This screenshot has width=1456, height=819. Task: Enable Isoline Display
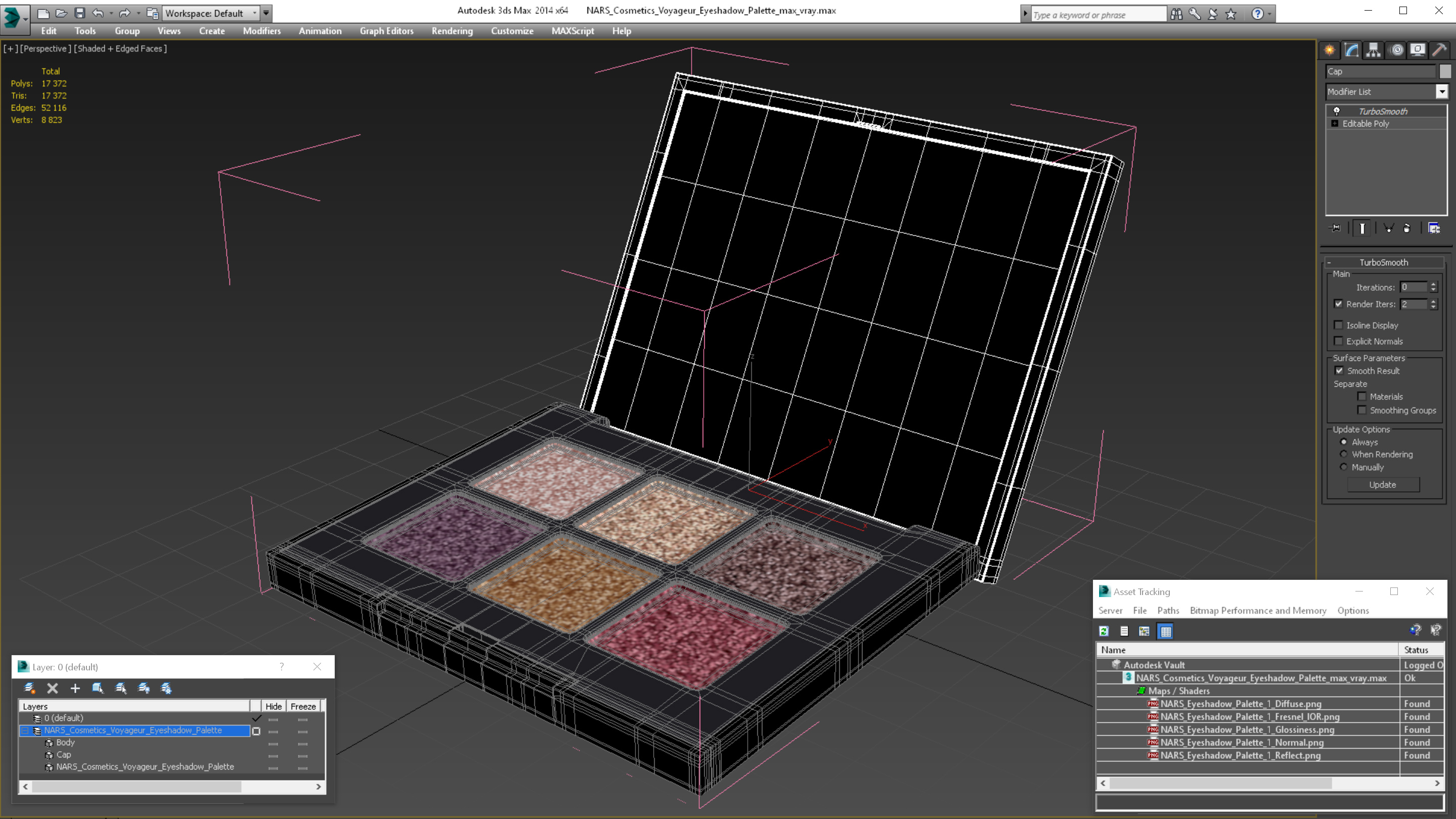1338,325
